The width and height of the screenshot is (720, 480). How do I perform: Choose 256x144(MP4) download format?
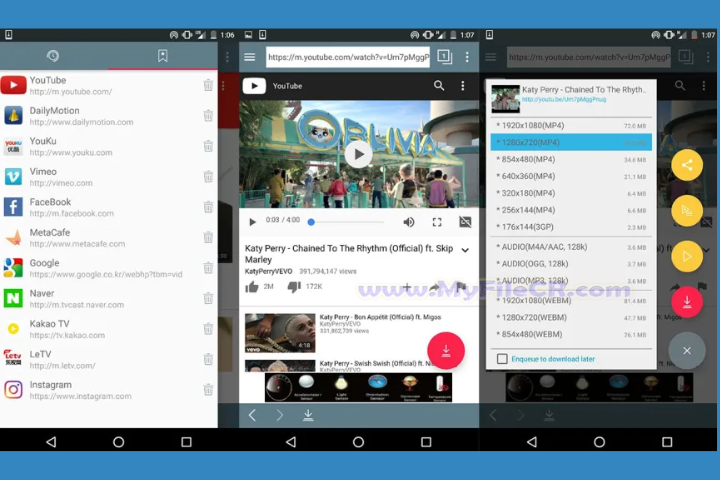coord(571,210)
